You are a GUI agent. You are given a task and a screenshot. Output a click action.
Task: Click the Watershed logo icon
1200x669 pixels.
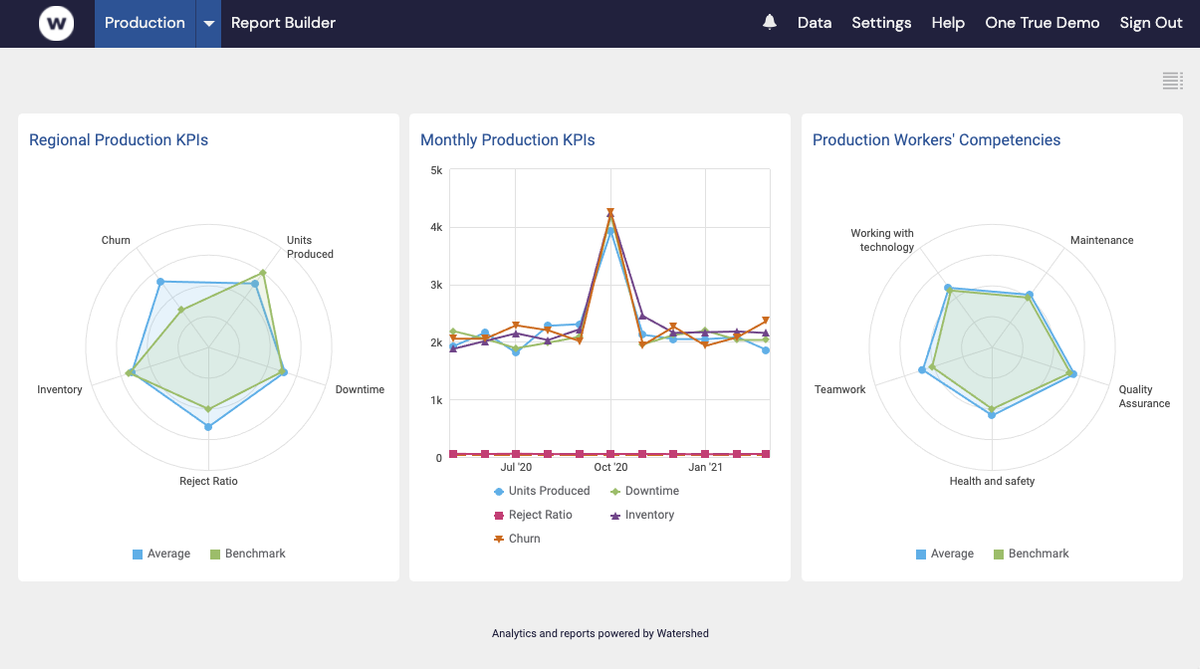(56, 23)
